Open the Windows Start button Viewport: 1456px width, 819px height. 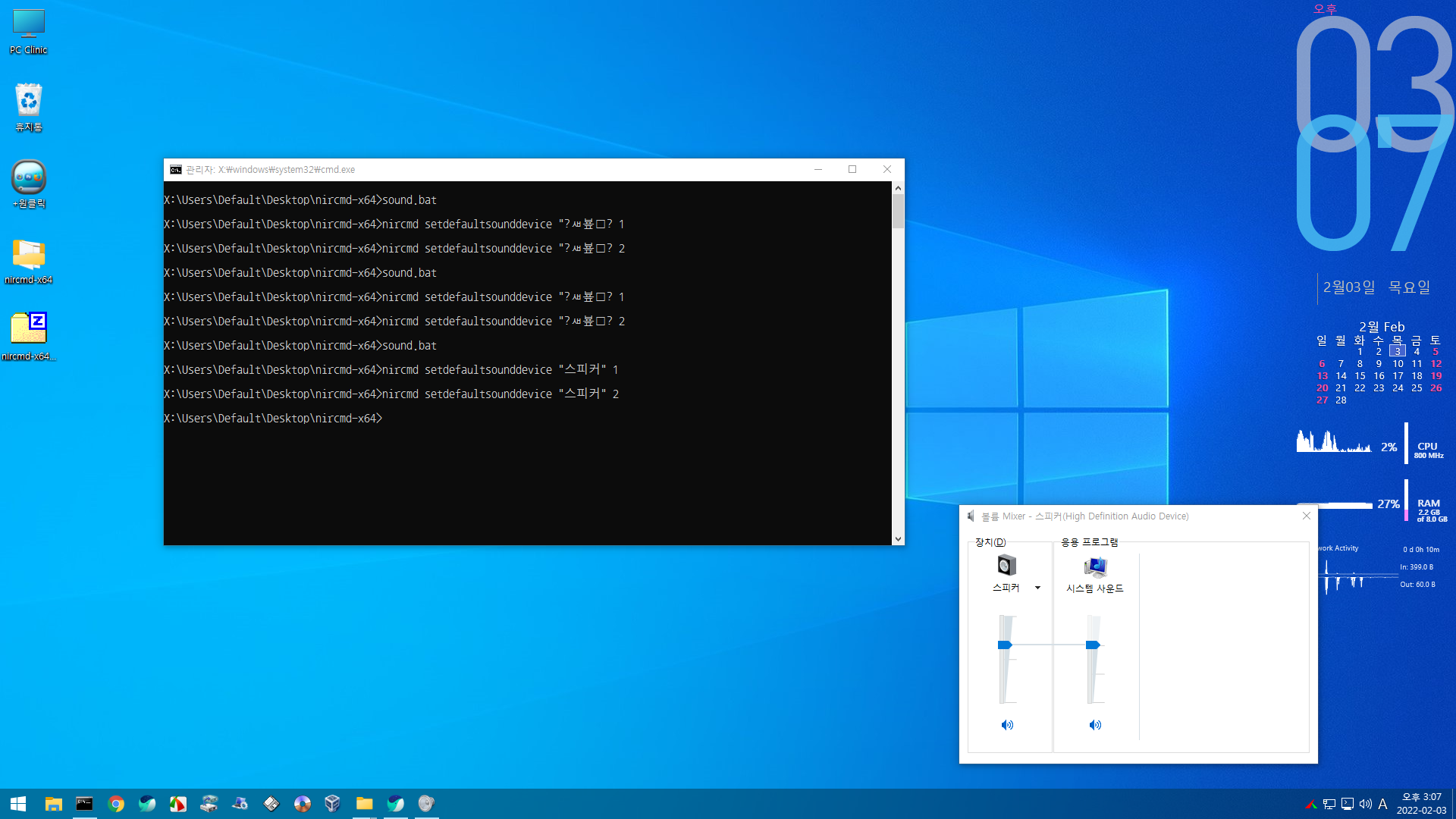pos(18,804)
